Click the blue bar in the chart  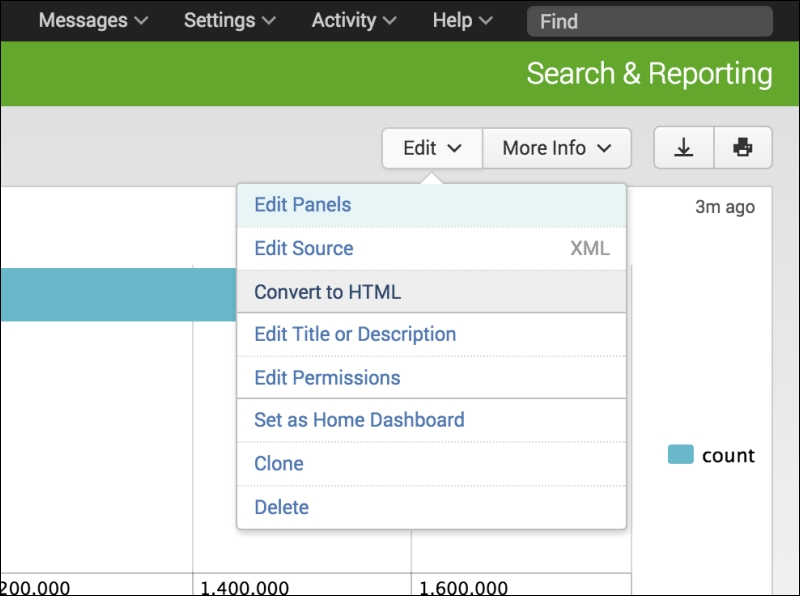click(x=118, y=294)
